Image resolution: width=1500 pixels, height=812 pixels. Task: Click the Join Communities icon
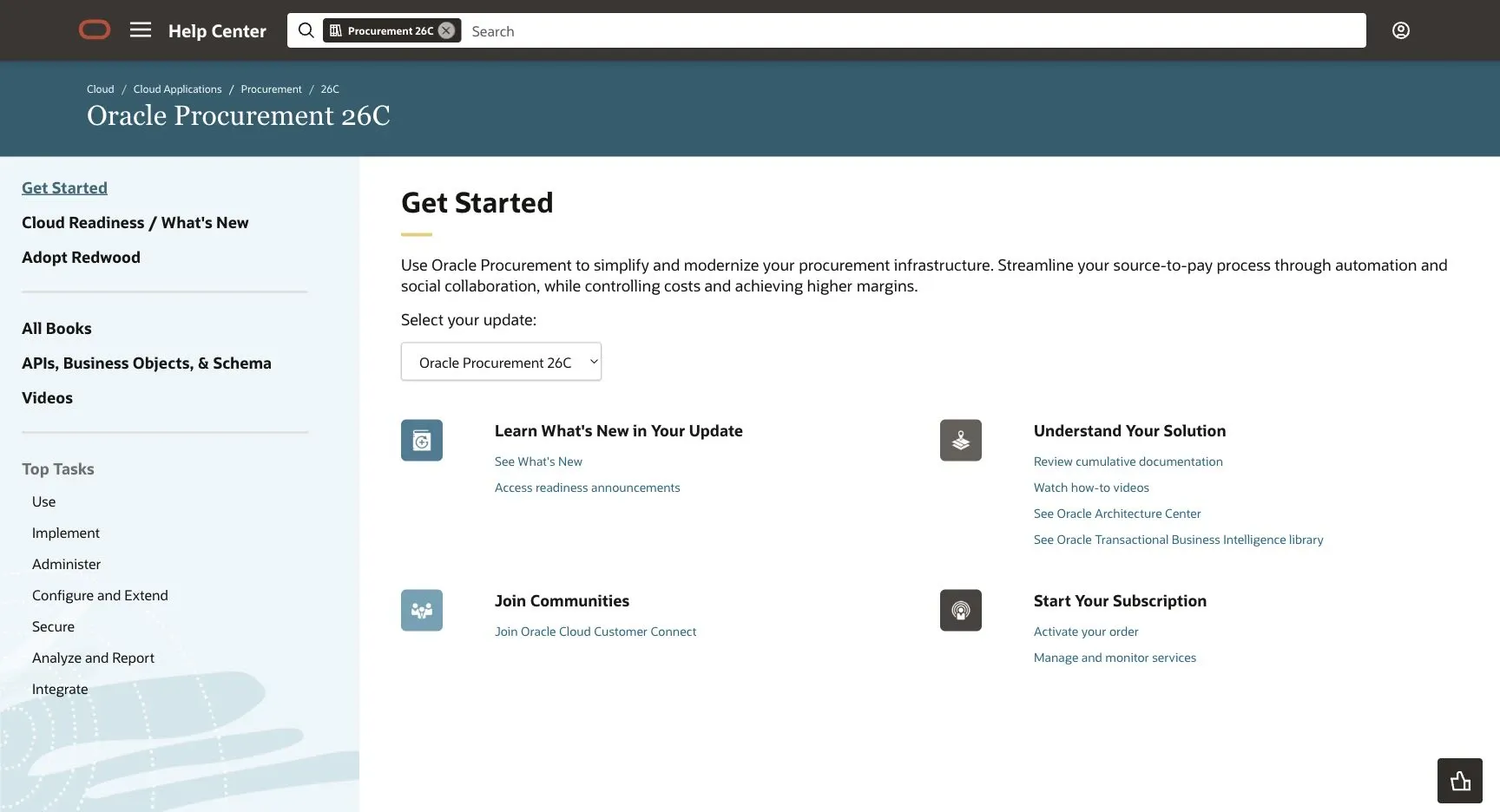422,611
